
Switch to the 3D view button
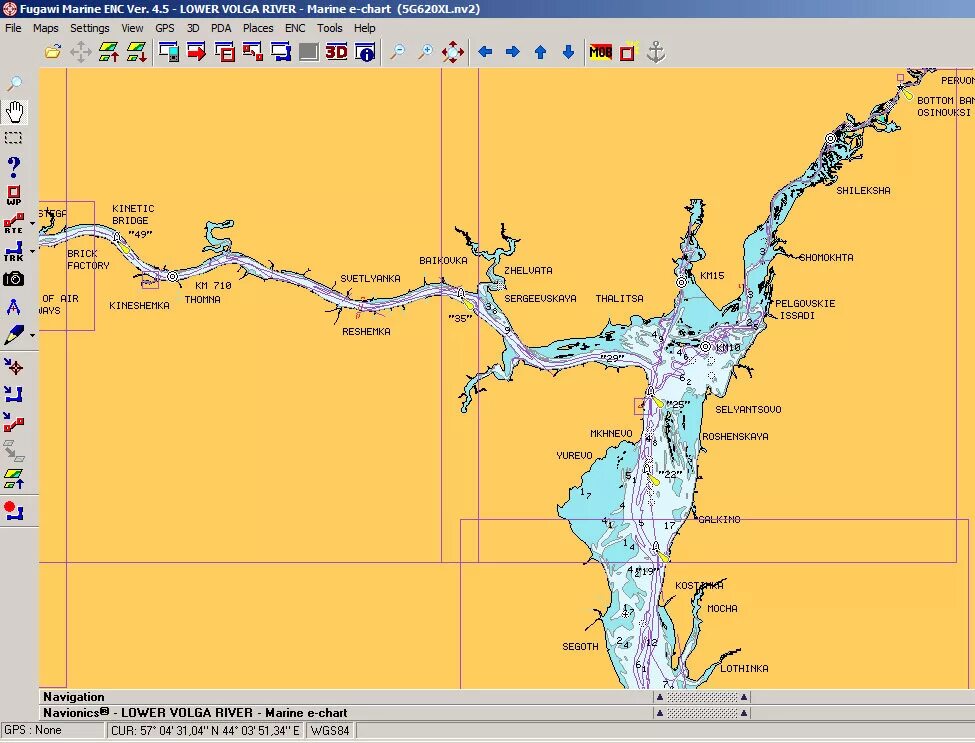point(336,52)
